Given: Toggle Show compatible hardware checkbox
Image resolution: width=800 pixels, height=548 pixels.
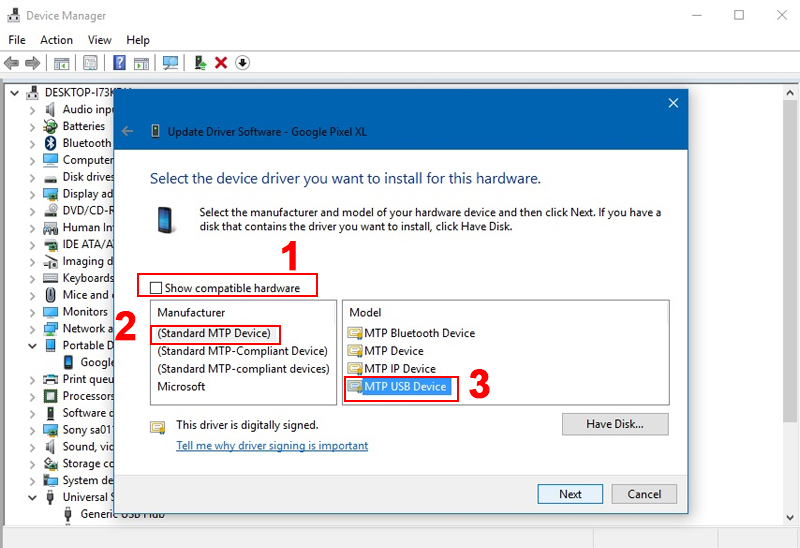Looking at the screenshot, I should 156,288.
